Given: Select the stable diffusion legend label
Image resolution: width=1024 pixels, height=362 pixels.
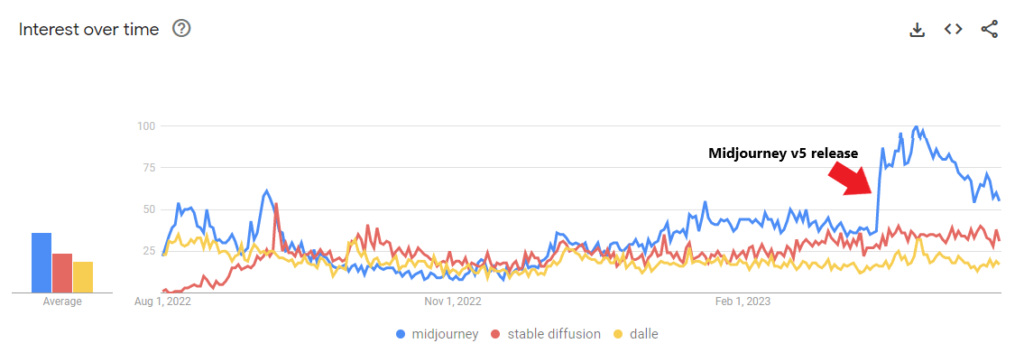Looking at the screenshot, I should pos(554,334).
